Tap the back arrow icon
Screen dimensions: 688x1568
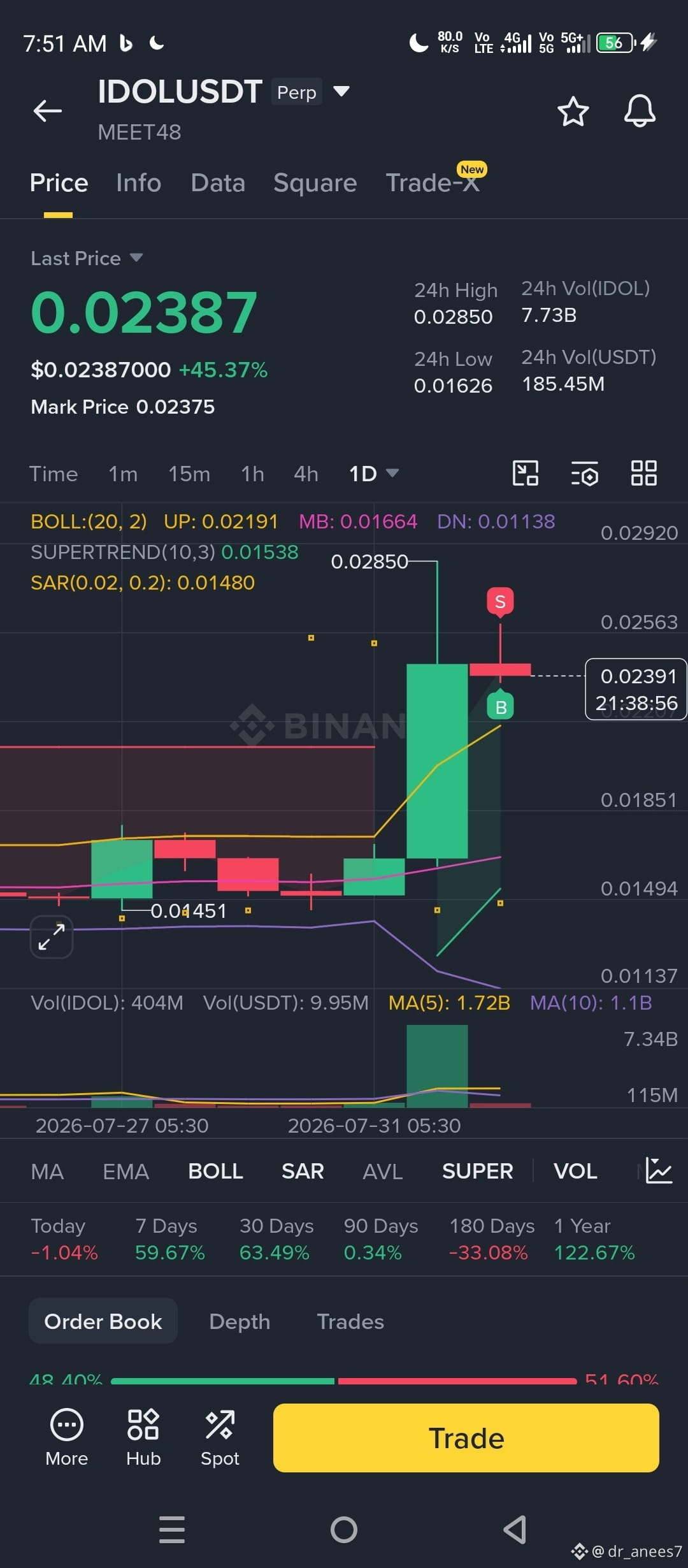(48, 111)
